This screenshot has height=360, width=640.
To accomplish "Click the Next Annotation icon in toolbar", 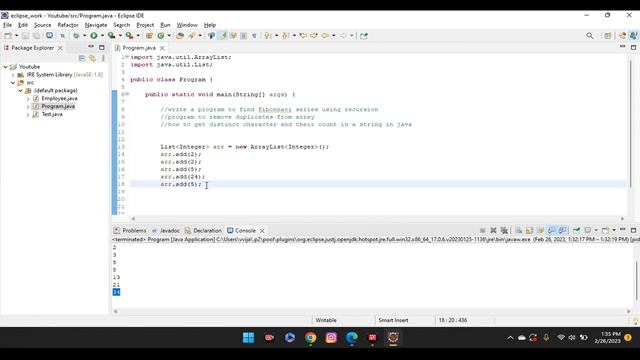I will [267, 36].
